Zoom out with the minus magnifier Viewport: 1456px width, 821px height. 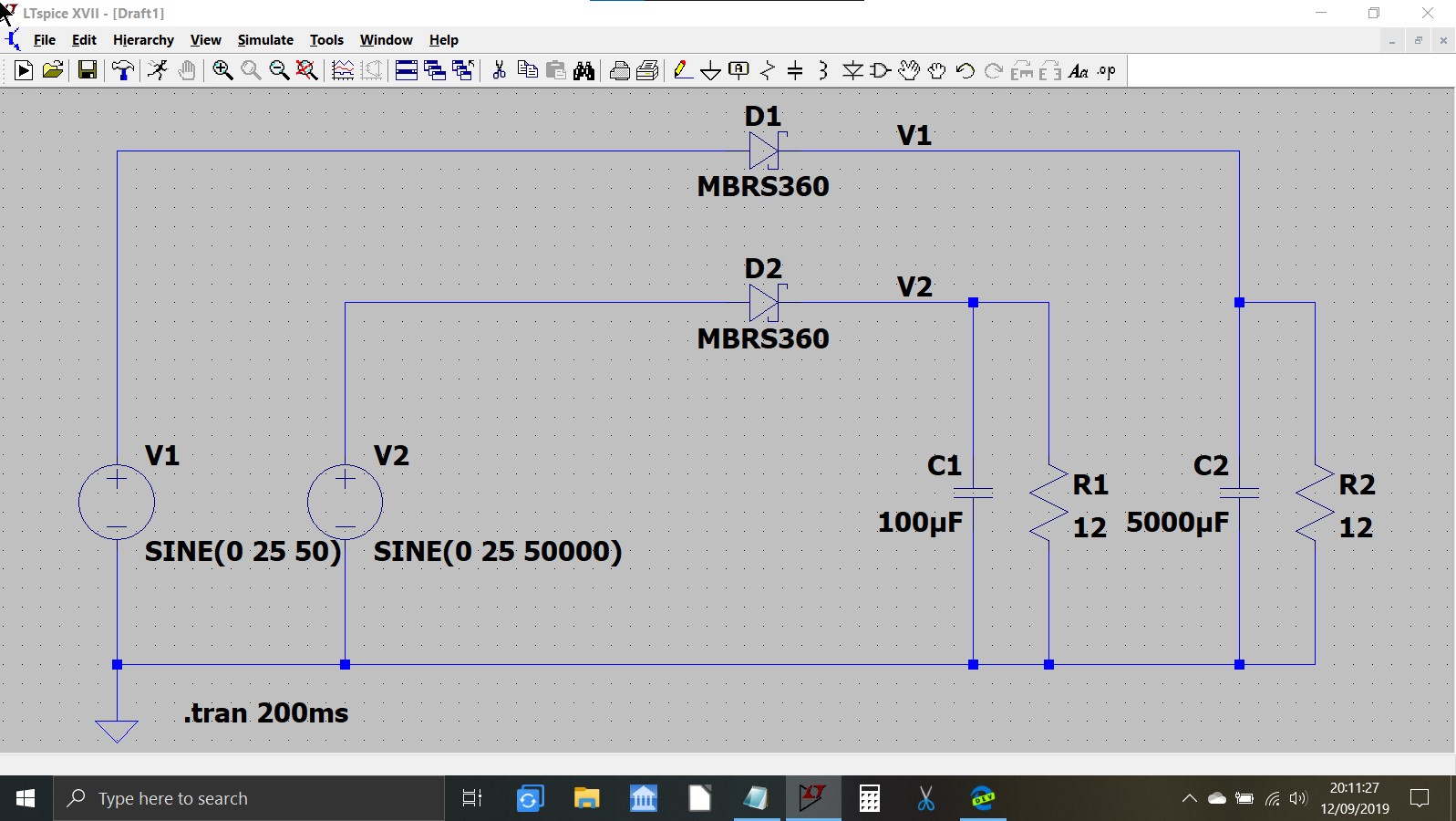[279, 70]
